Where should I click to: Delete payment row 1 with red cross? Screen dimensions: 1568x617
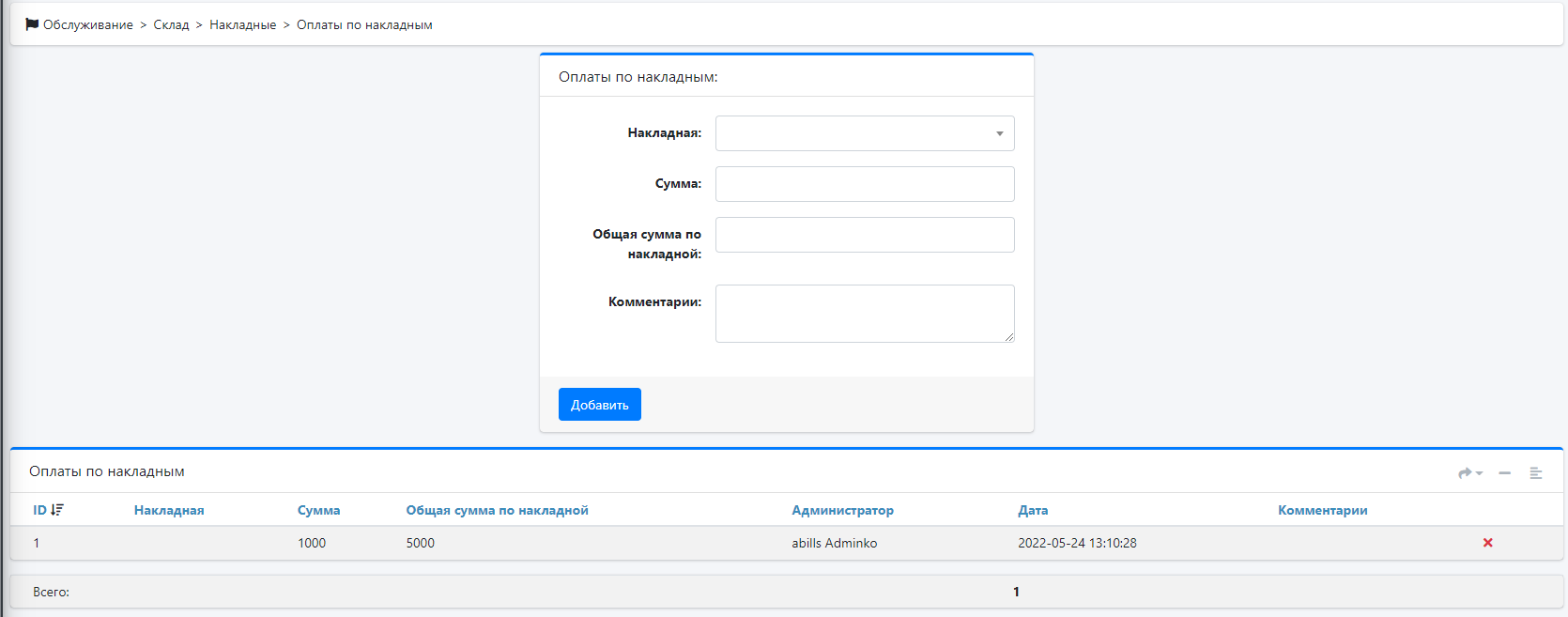(x=1487, y=543)
